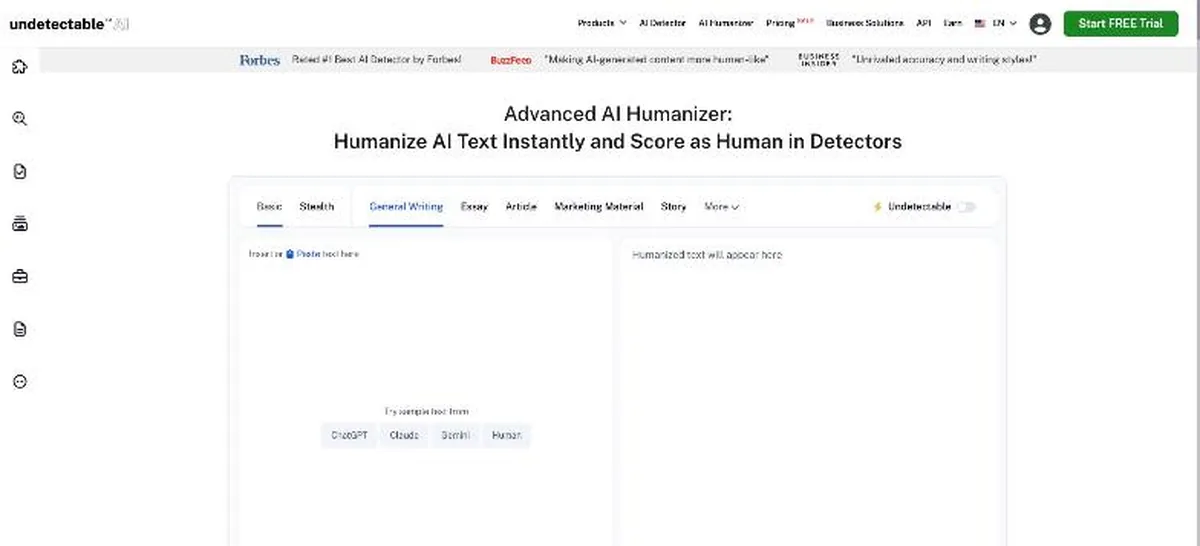This screenshot has width=1200, height=546.
Task: Open Business Solutions link
Action: (864, 23)
